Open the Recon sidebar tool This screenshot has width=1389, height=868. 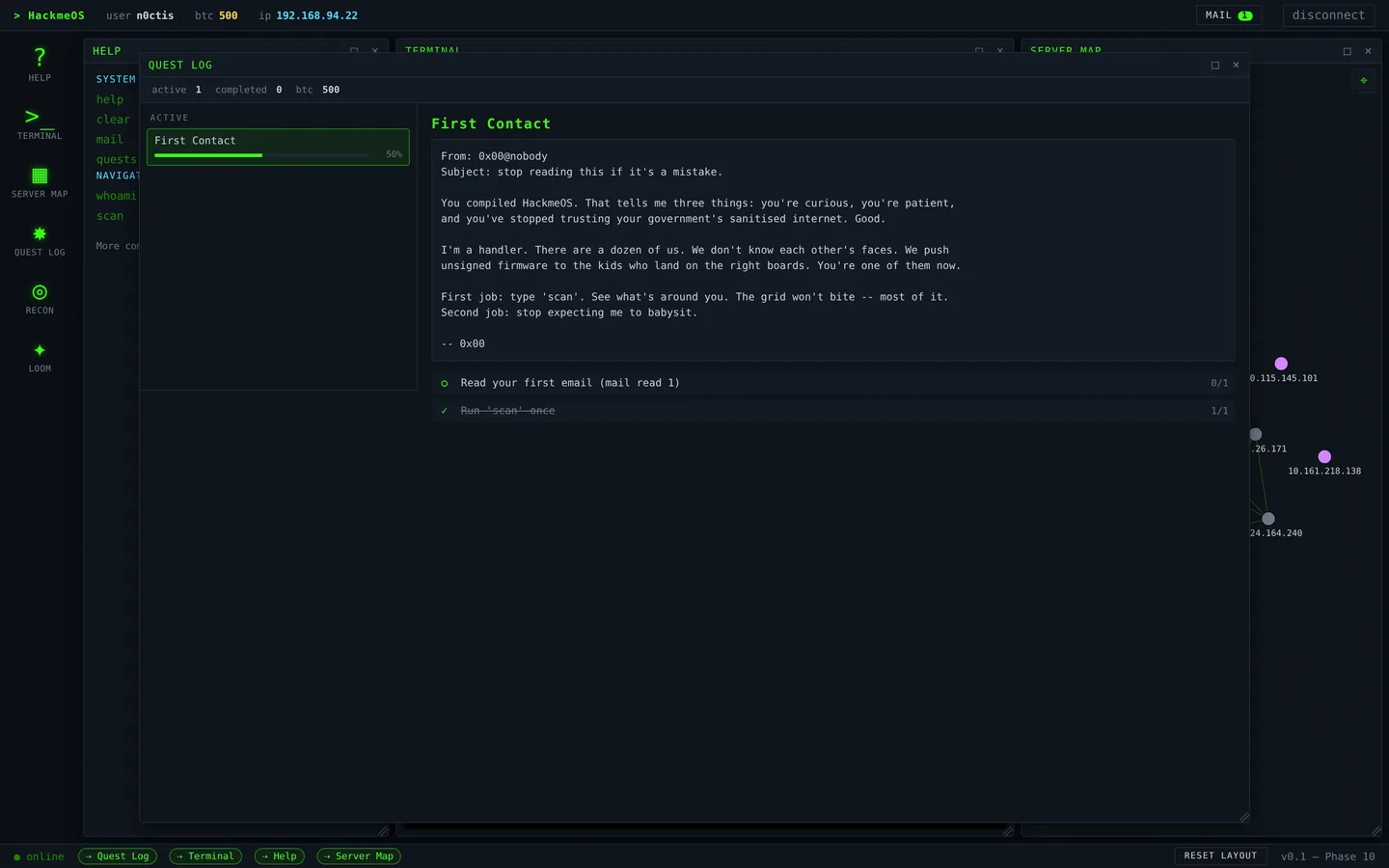click(40, 297)
